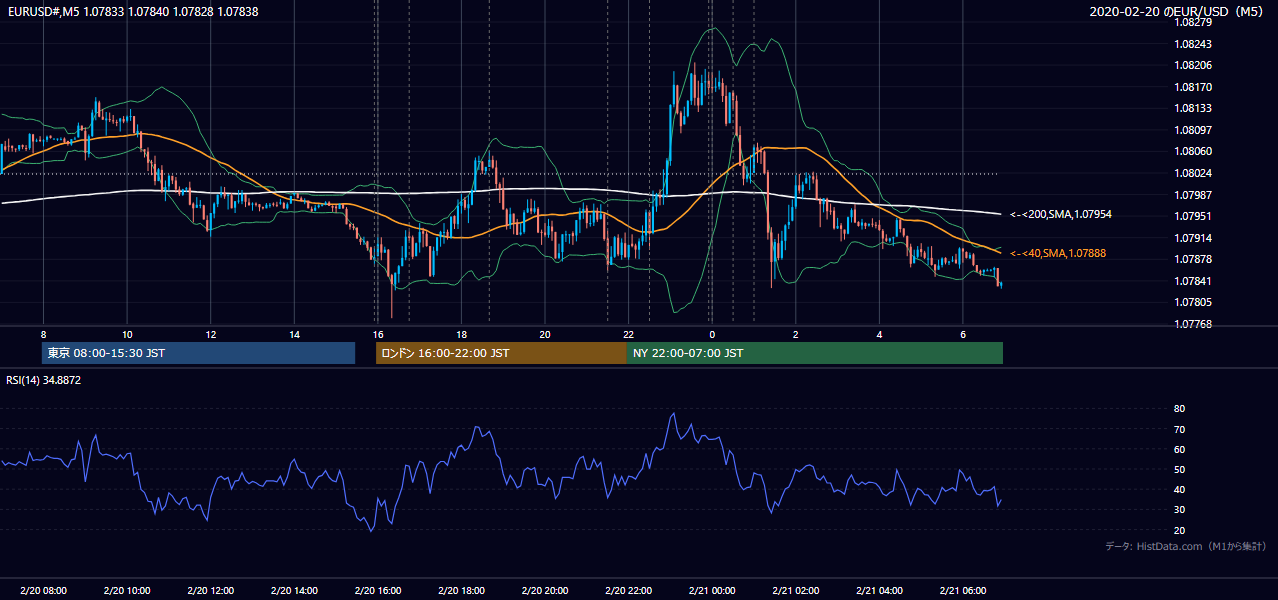Click the London 16:00-22:00 JST session bar

(501, 353)
